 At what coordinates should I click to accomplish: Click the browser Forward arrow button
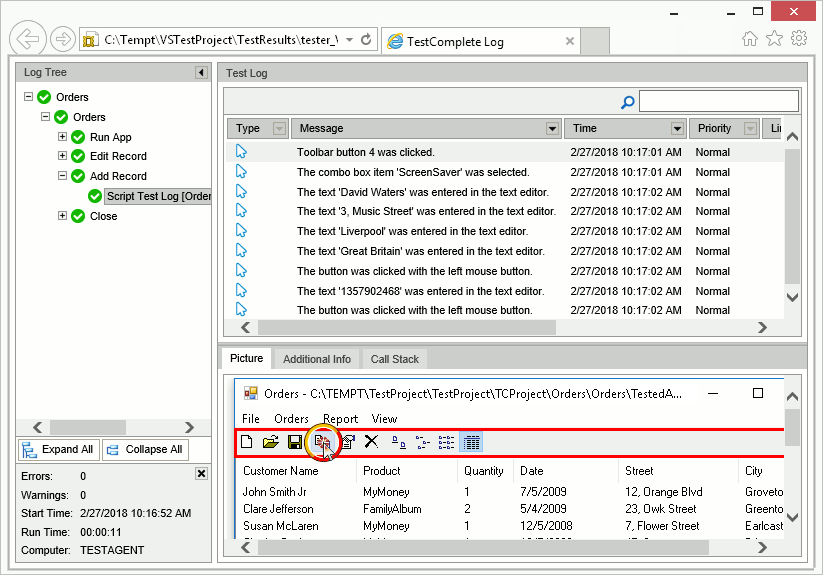(62, 40)
